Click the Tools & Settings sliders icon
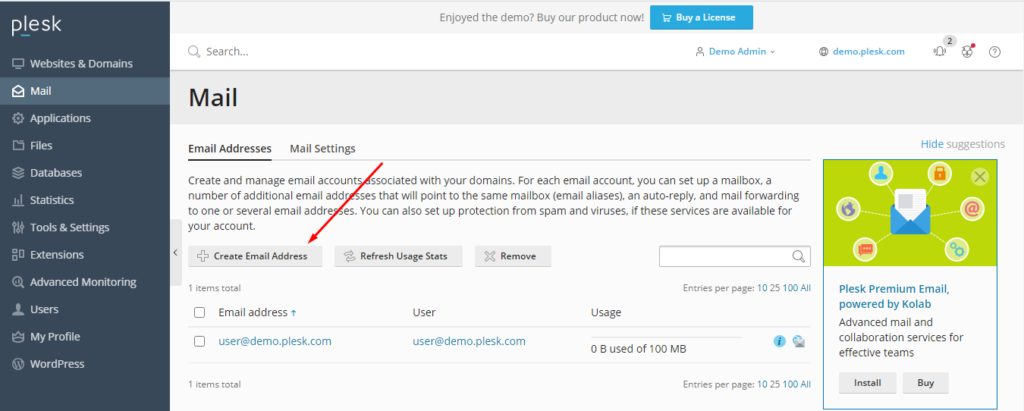Image resolution: width=1024 pixels, height=411 pixels. 18,227
